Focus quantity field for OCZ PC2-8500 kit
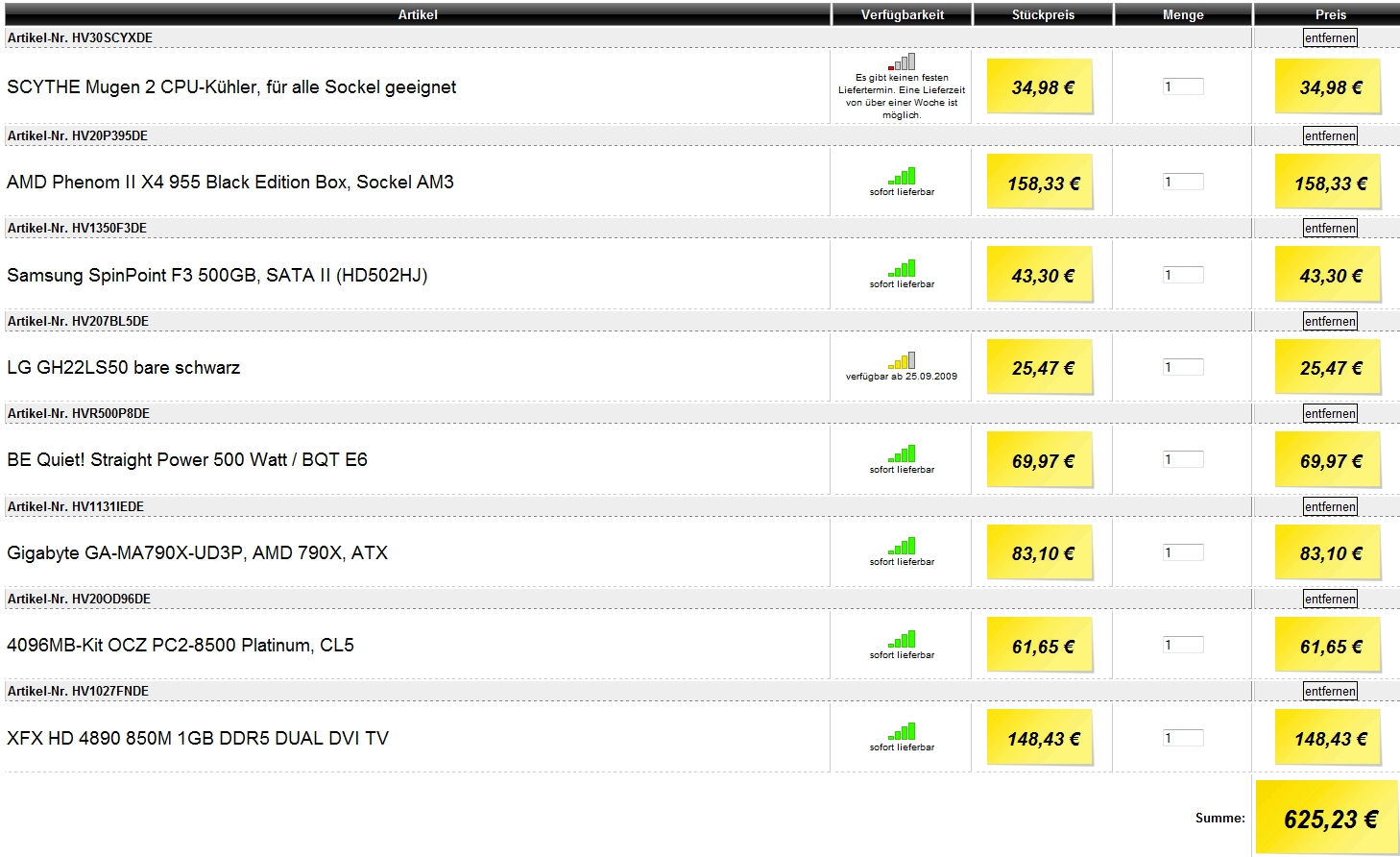 (1183, 645)
